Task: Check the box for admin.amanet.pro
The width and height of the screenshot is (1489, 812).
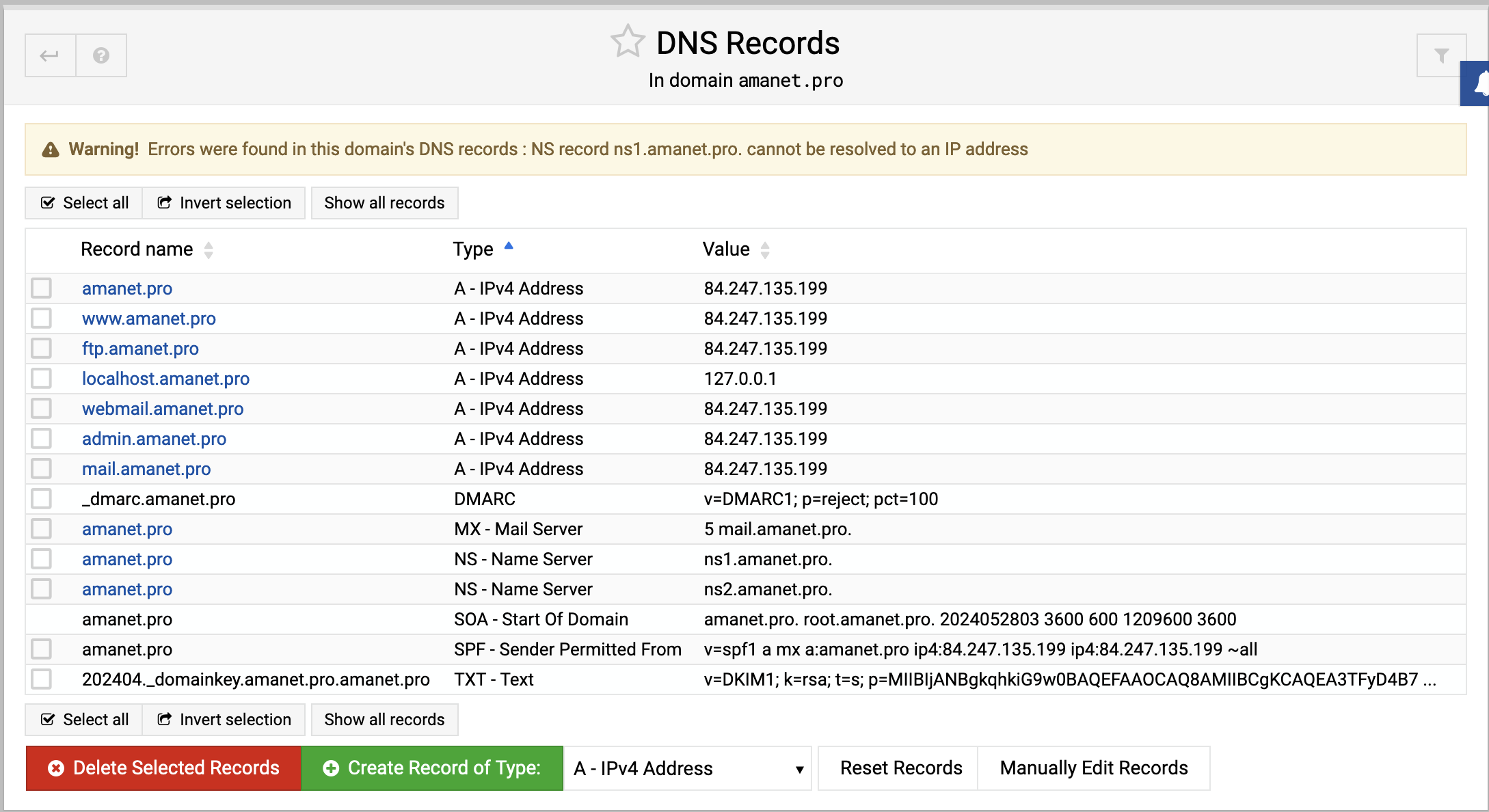Action: [41, 439]
